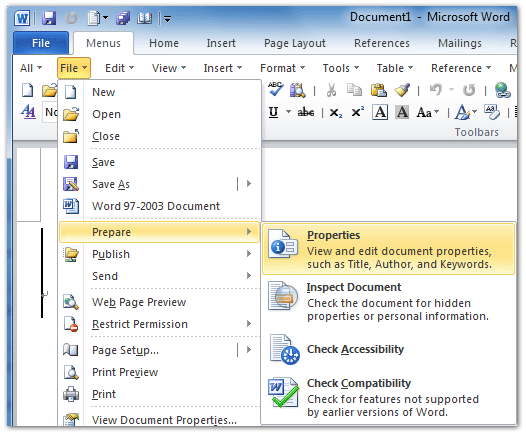Open the View classic menu
Viewport: 526px width, 434px height.
169,68
